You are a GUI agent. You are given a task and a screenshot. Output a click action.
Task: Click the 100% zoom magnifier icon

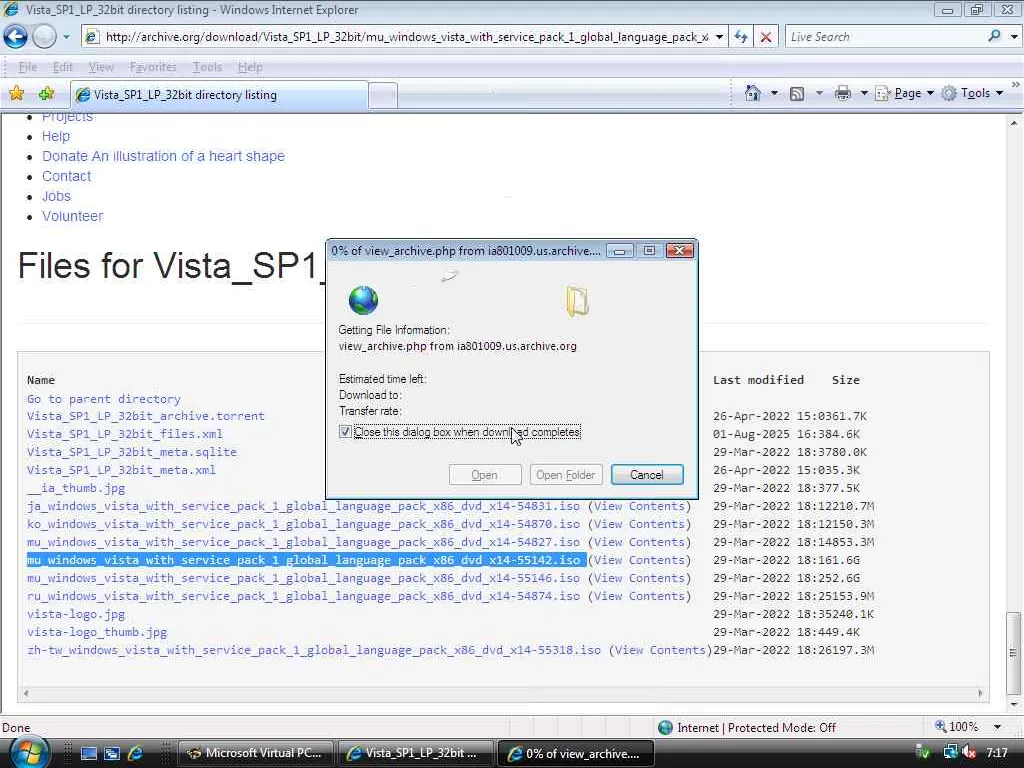pyautogui.click(x=941, y=726)
